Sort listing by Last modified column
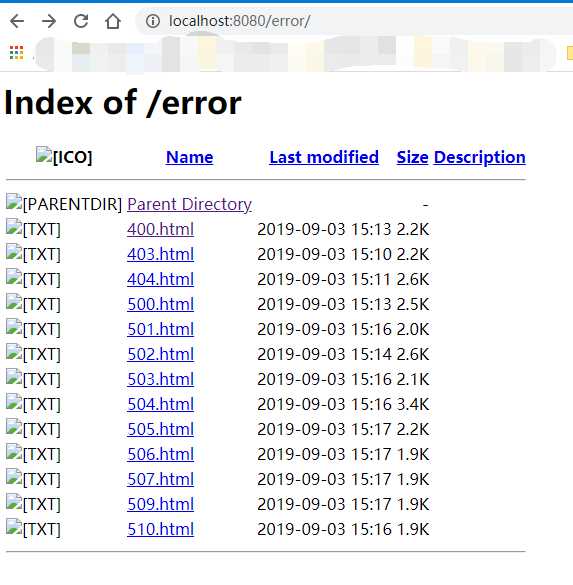 tap(324, 157)
